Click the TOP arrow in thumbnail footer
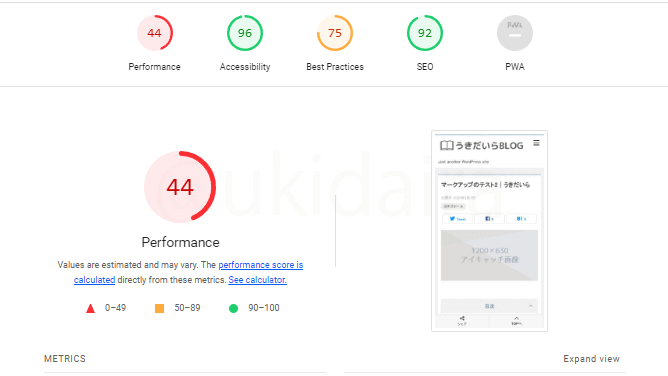This screenshot has width=668, height=376. click(516, 321)
